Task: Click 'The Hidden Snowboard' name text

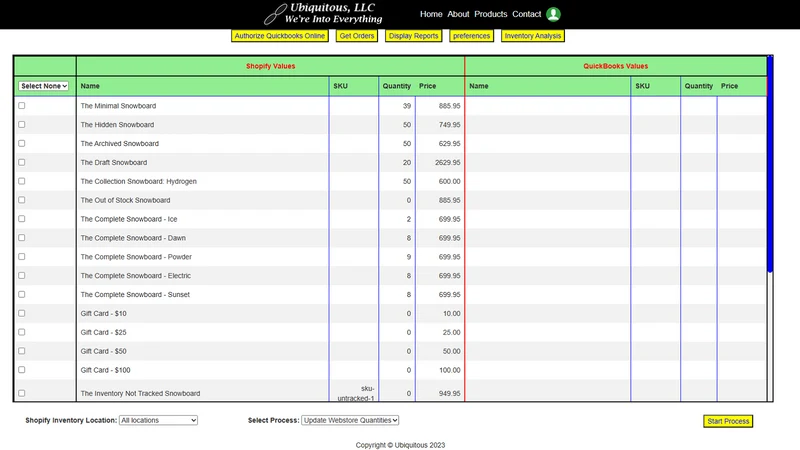Action: point(117,125)
